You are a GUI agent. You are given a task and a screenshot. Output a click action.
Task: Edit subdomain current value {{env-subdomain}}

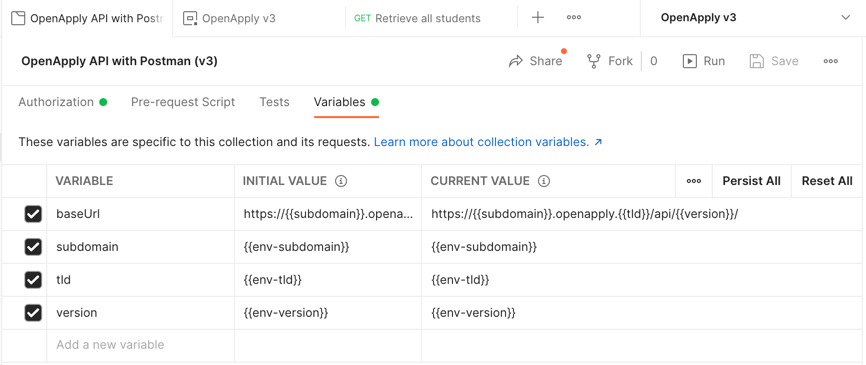642,247
